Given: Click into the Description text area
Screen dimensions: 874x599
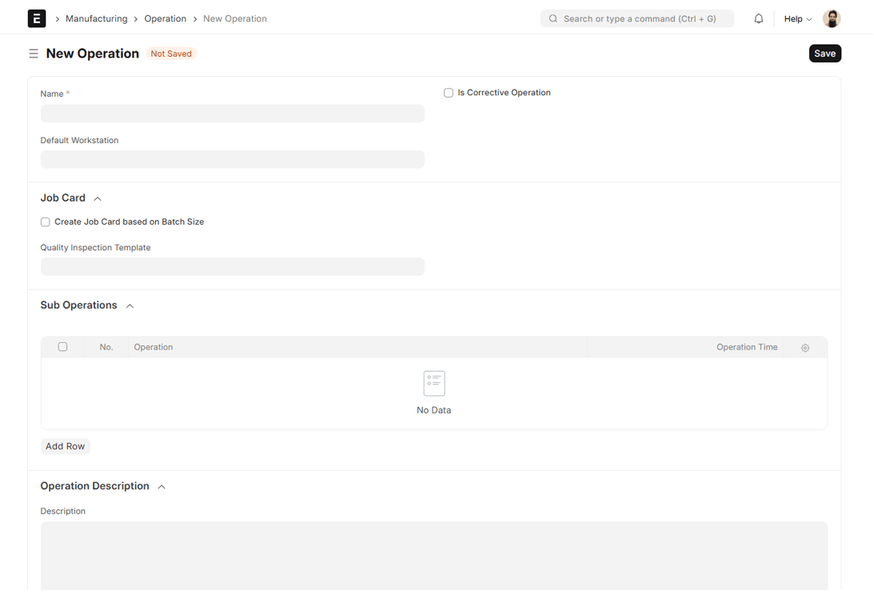Looking at the screenshot, I should (x=434, y=556).
